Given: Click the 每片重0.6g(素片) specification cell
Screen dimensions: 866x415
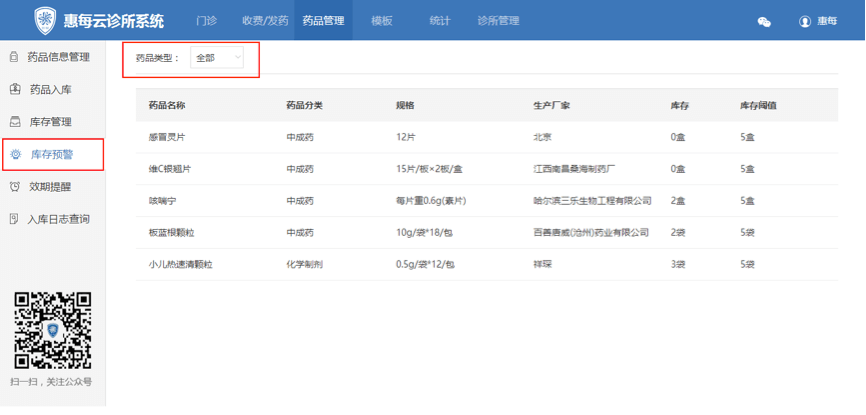Looking at the screenshot, I should tap(431, 201).
